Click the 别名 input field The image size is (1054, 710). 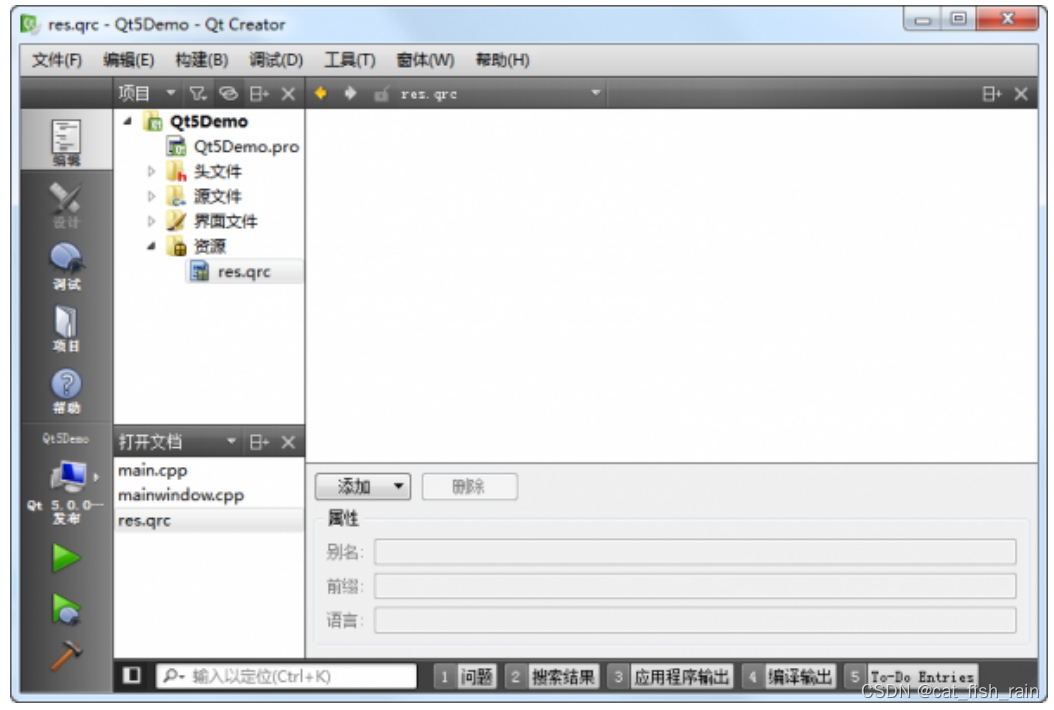point(695,552)
